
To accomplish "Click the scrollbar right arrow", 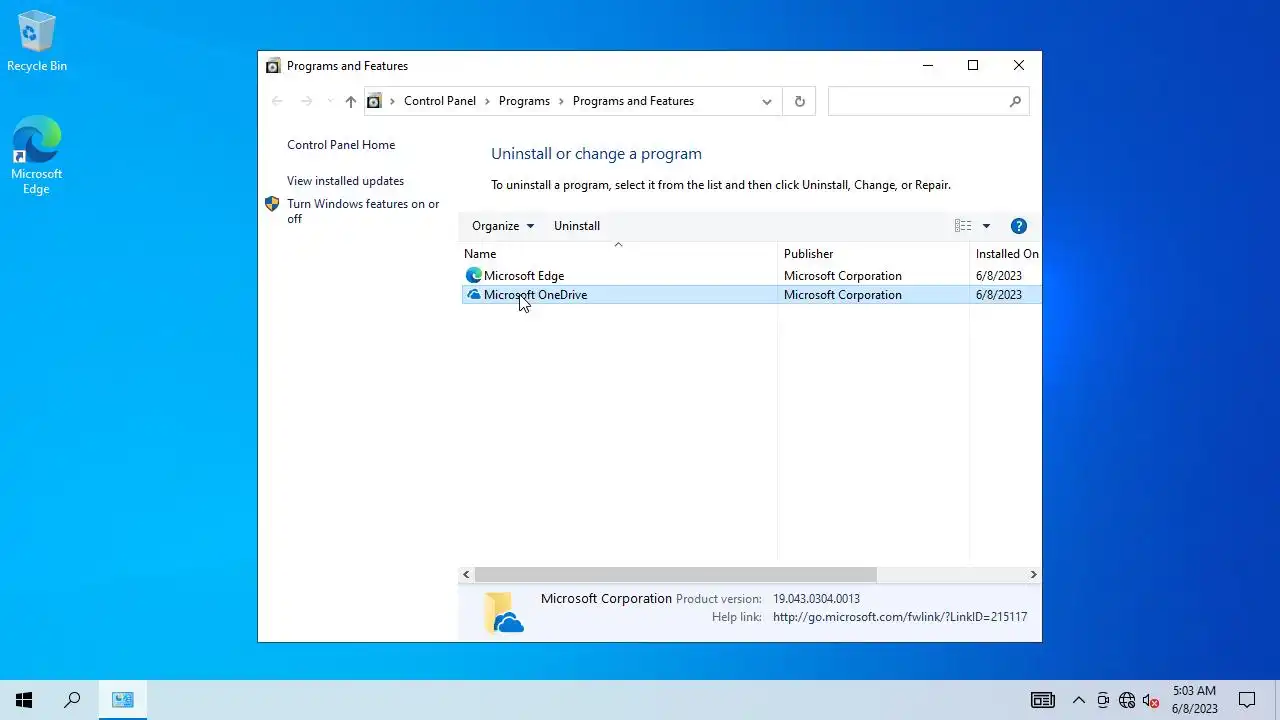I will [1033, 575].
